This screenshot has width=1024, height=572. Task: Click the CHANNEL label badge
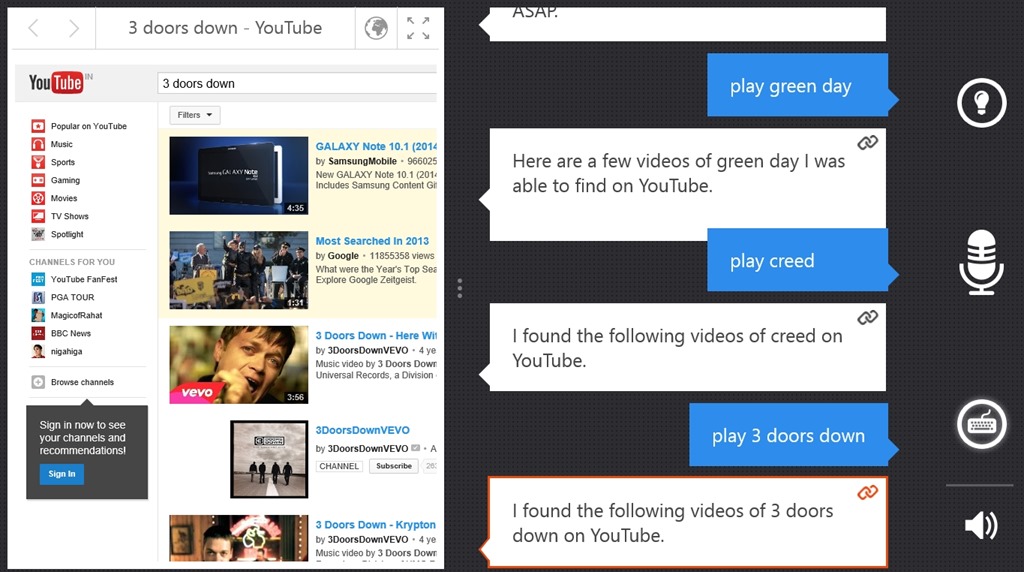(339, 466)
